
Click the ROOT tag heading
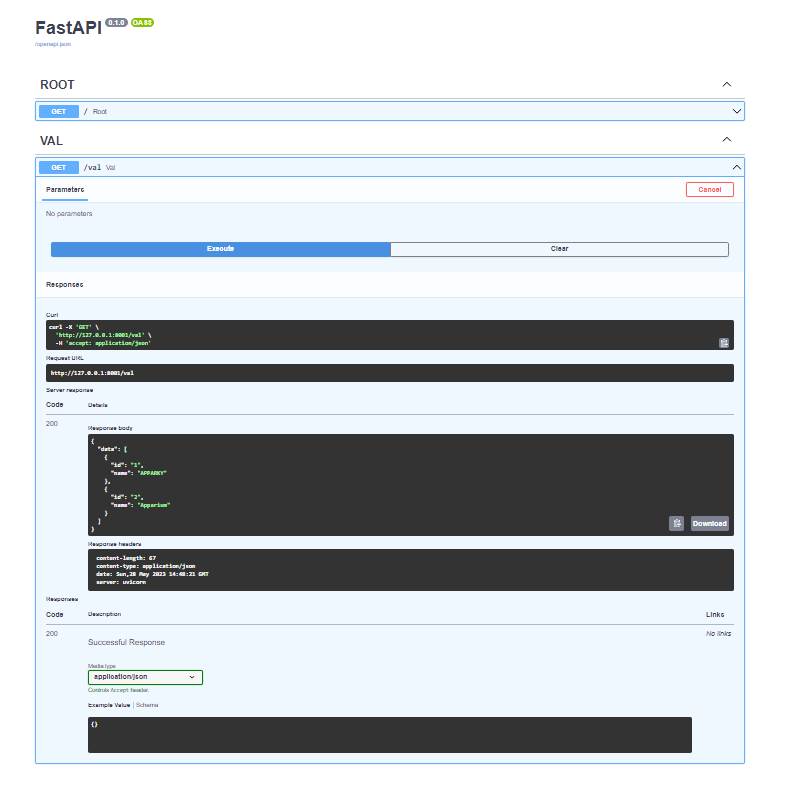click(57, 85)
